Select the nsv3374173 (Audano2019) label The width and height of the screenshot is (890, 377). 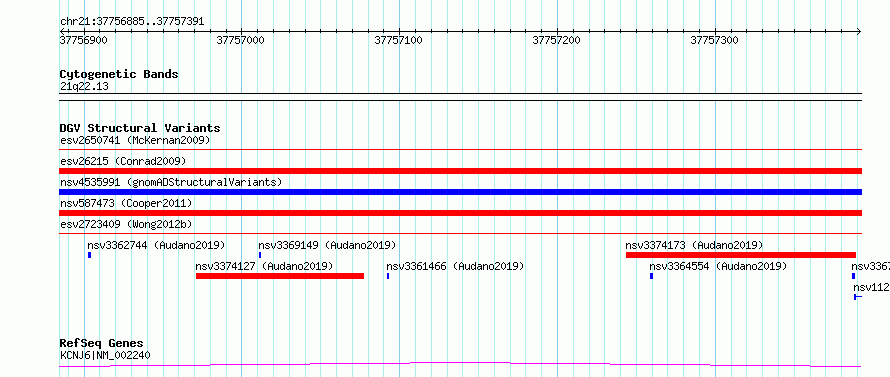pos(694,245)
